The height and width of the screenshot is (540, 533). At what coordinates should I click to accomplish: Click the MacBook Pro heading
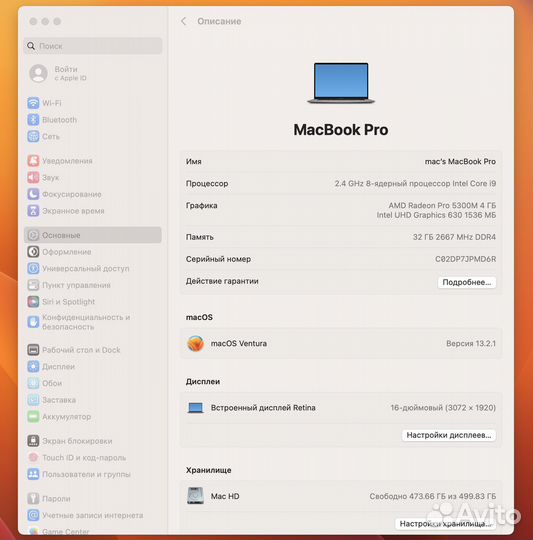pos(341,130)
